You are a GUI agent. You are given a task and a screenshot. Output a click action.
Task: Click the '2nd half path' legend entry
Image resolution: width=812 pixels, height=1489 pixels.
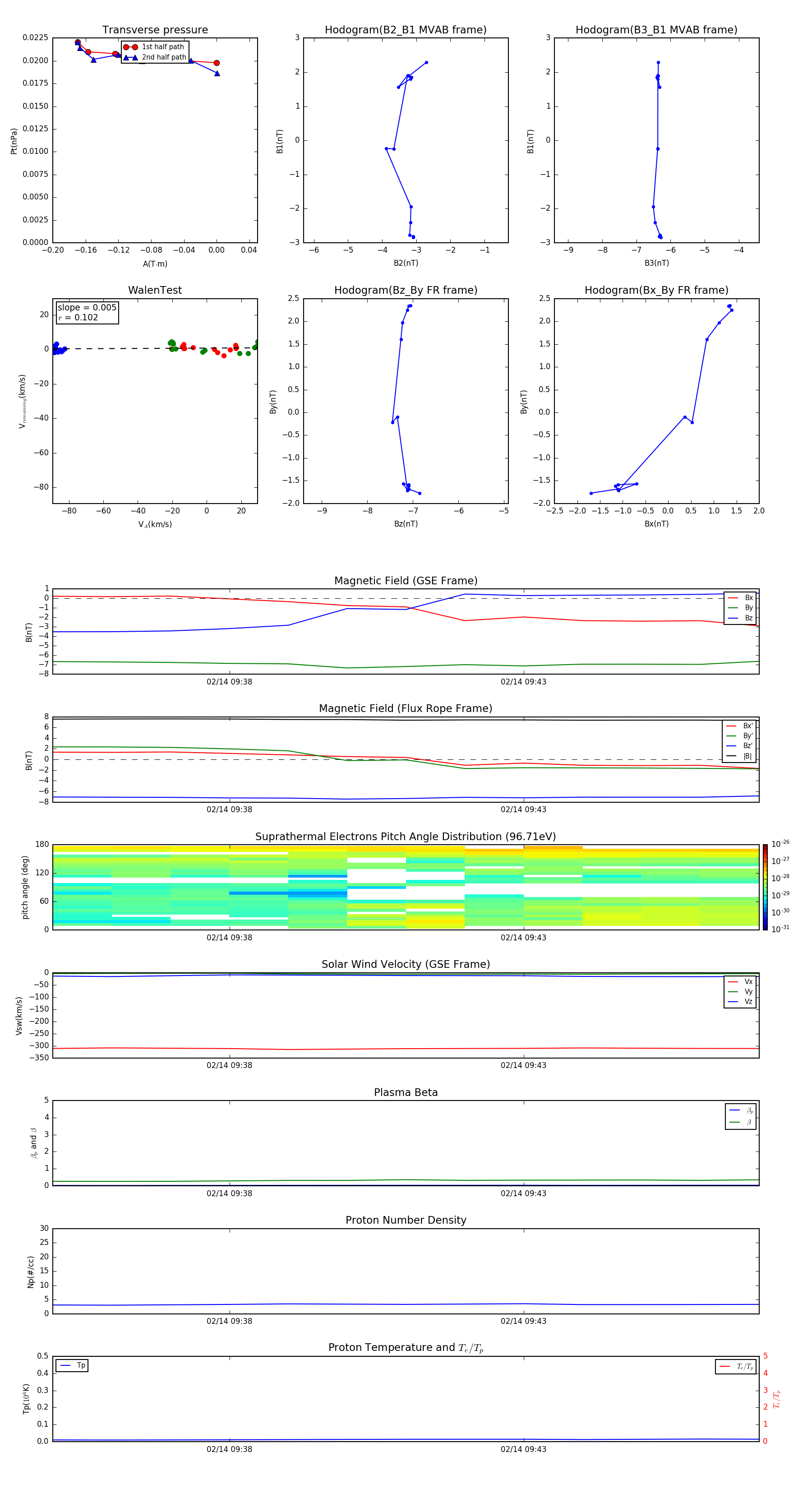point(155,57)
